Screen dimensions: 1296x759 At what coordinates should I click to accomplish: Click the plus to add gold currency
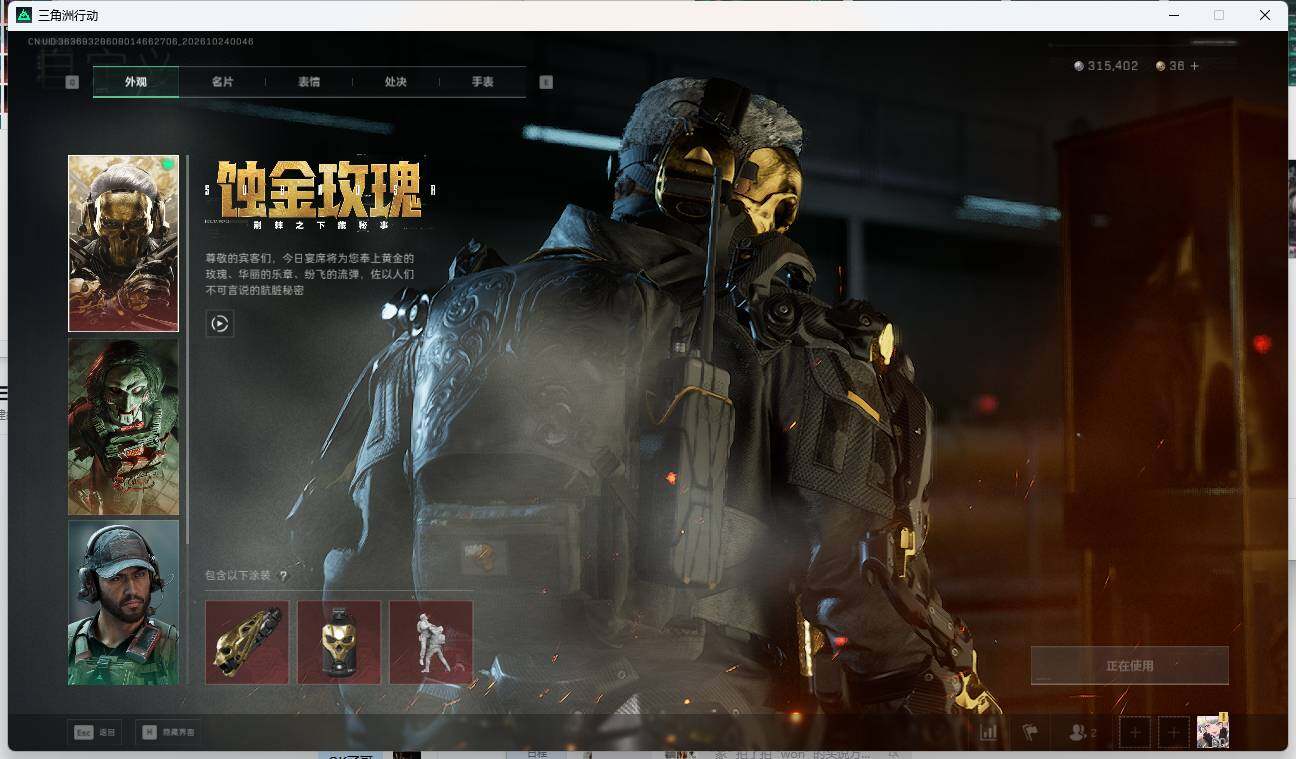click(1194, 66)
